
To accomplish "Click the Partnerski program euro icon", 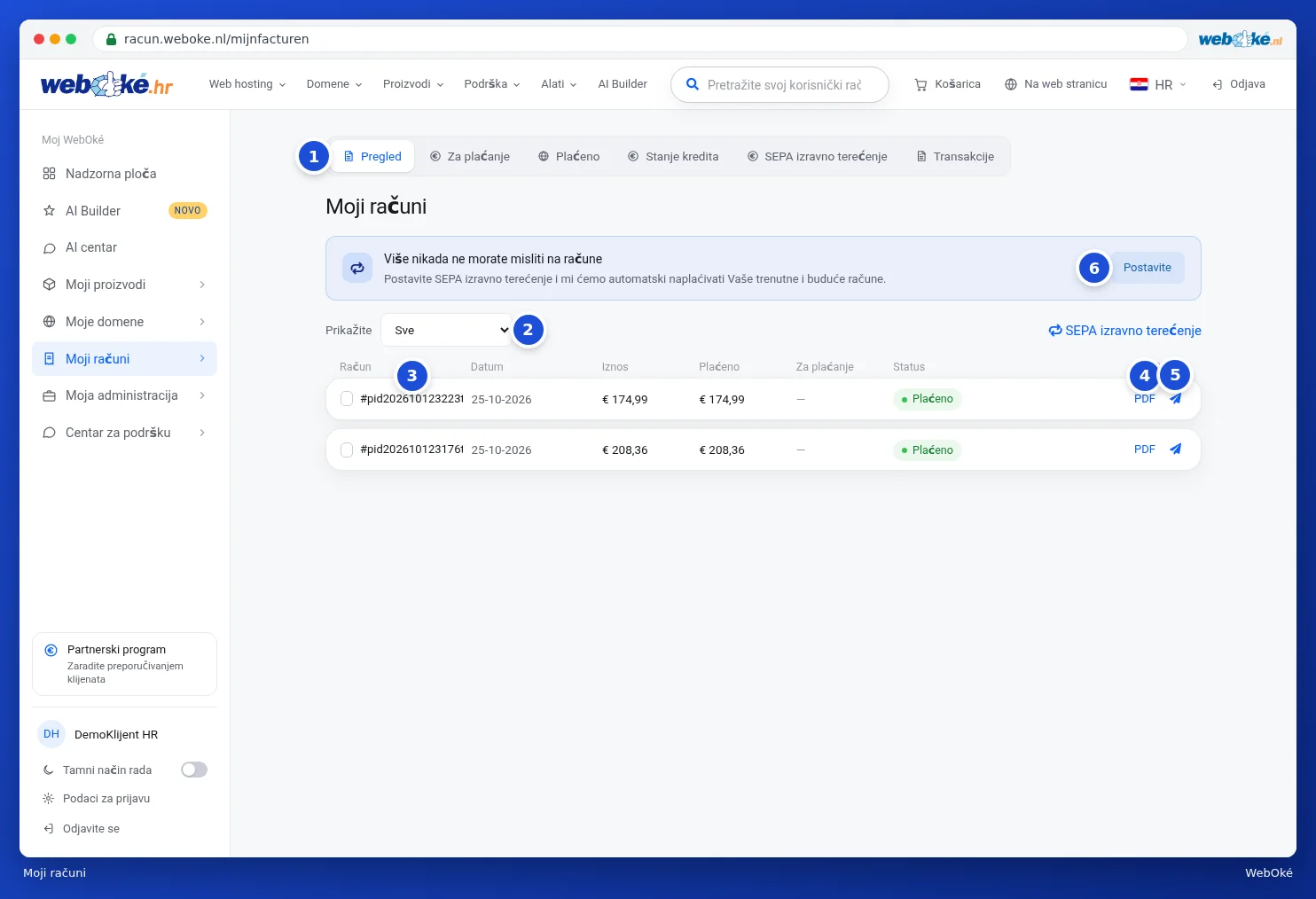I will [51, 650].
